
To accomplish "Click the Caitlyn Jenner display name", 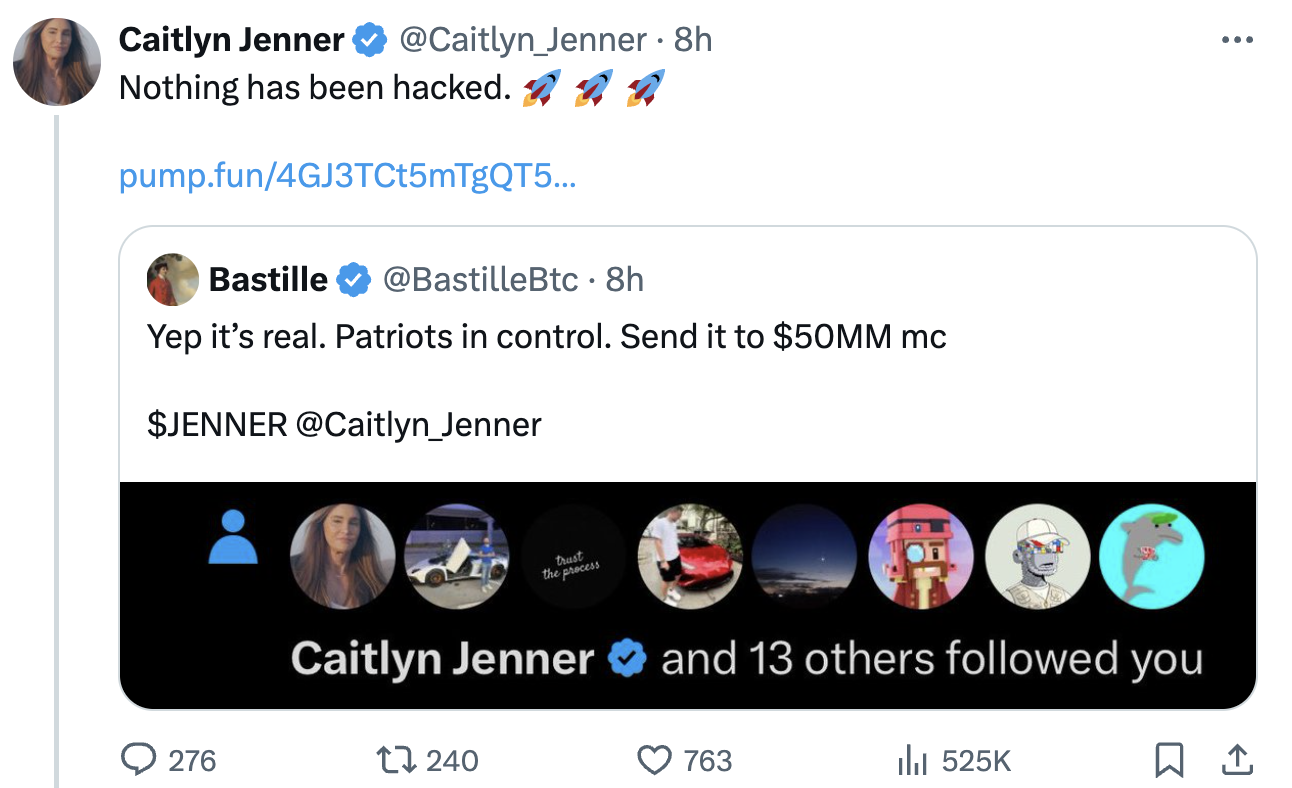I will pos(231,40).
